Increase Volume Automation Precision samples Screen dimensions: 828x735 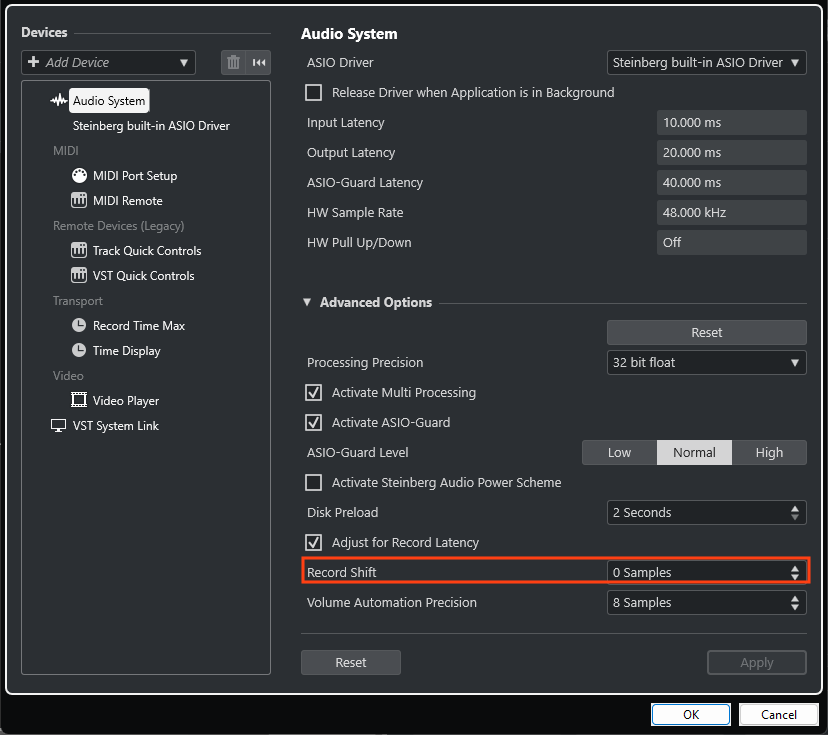pyautogui.click(x=795, y=599)
